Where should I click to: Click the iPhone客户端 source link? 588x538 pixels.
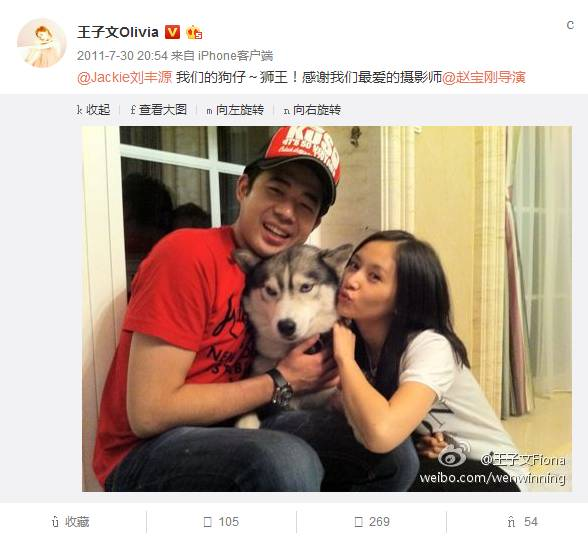click(235, 56)
